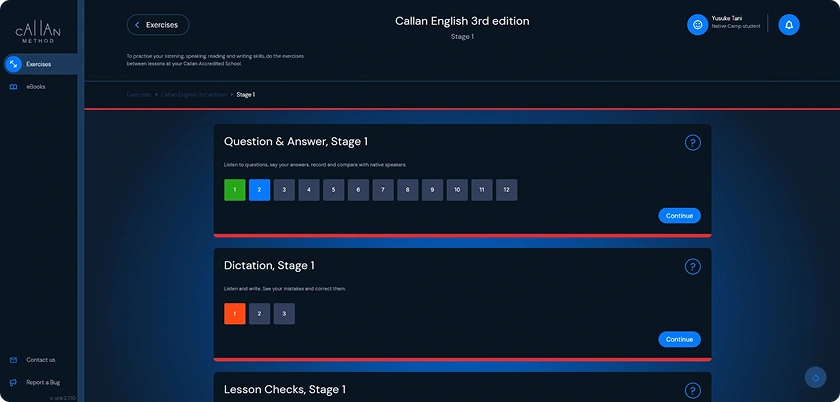
Task: Select orange Dictation exercise 1
Action: click(x=235, y=314)
